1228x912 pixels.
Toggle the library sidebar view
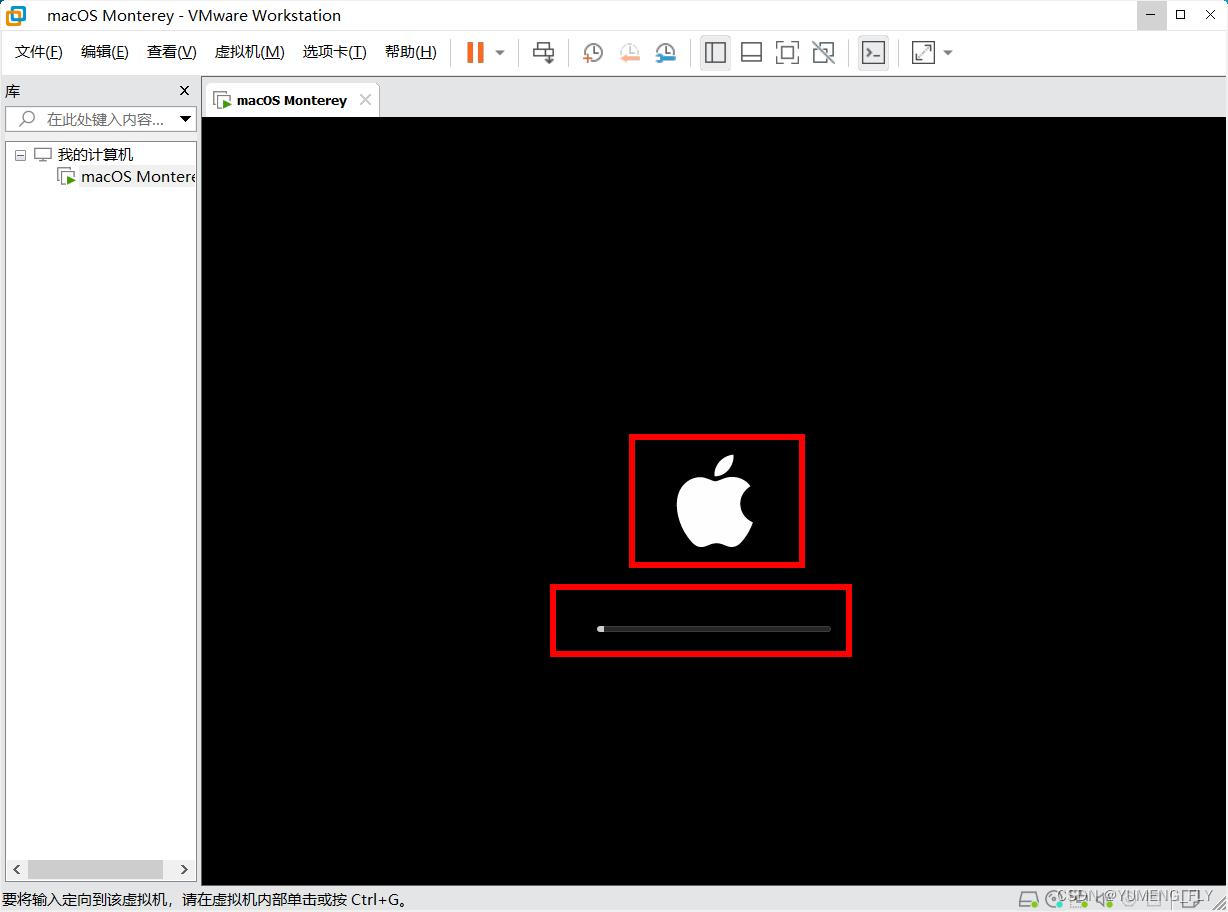[715, 52]
